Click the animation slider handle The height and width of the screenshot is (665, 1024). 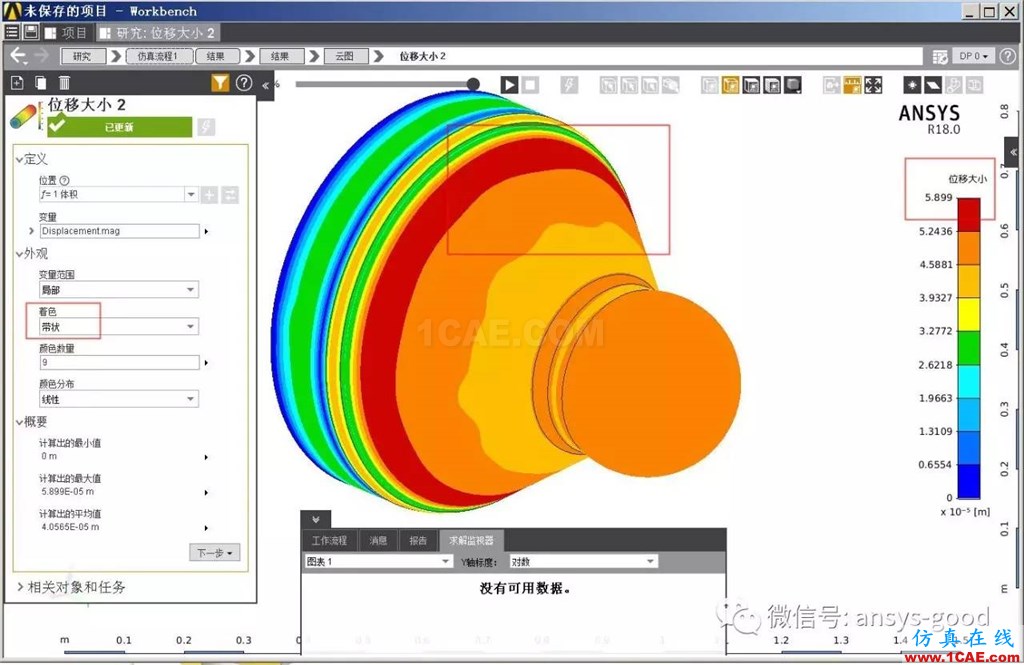pyautogui.click(x=473, y=84)
